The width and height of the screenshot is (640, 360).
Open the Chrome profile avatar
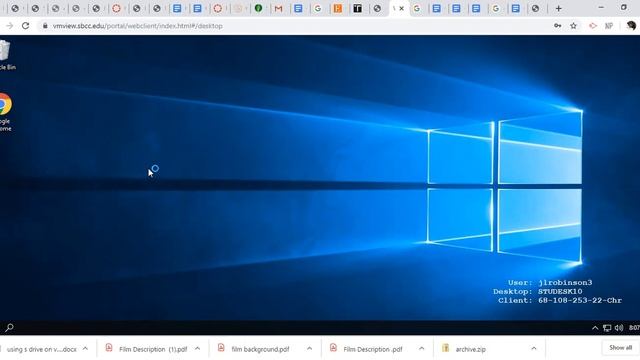click(x=631, y=26)
